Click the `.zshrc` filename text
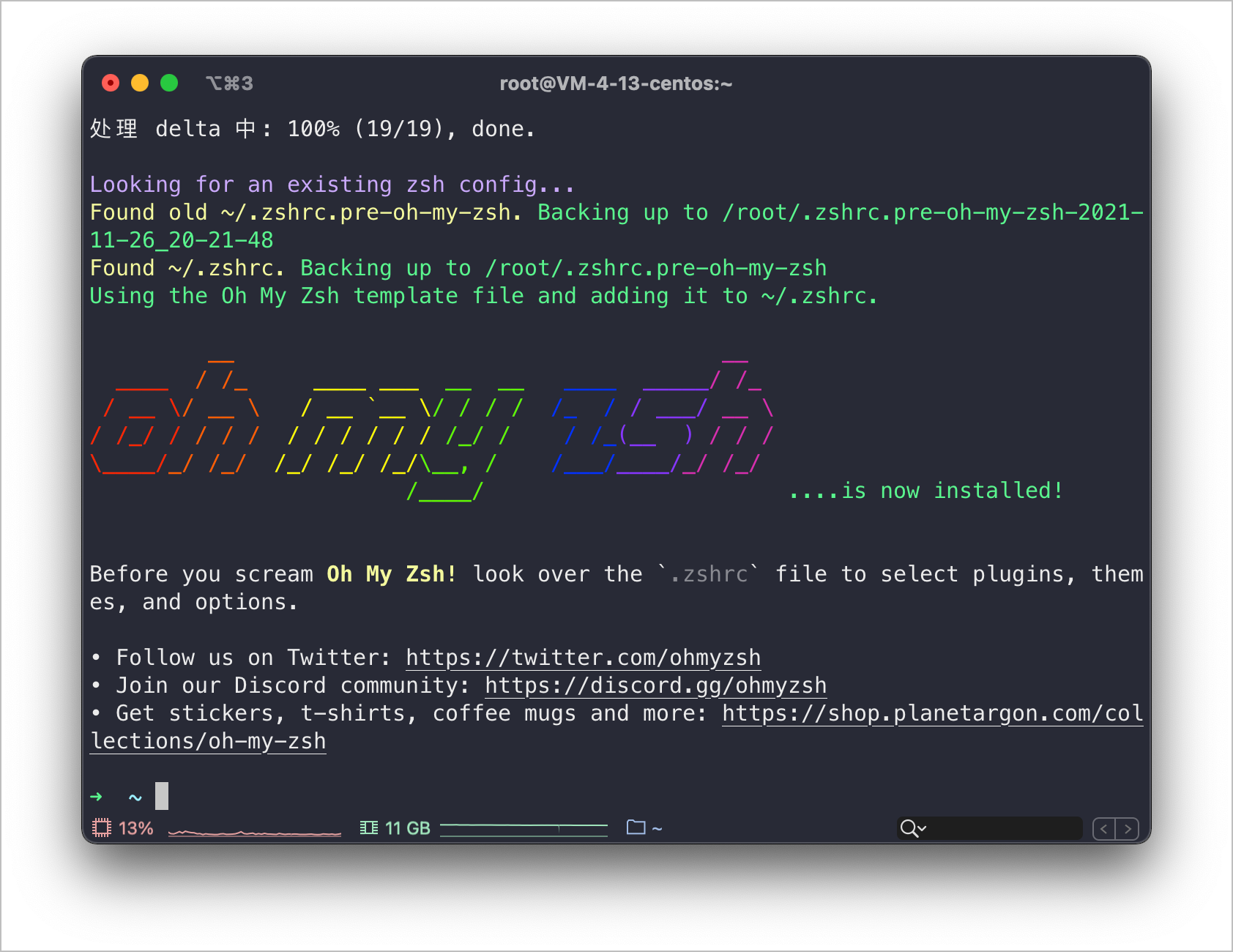This screenshot has height=952, width=1233. pos(709,574)
